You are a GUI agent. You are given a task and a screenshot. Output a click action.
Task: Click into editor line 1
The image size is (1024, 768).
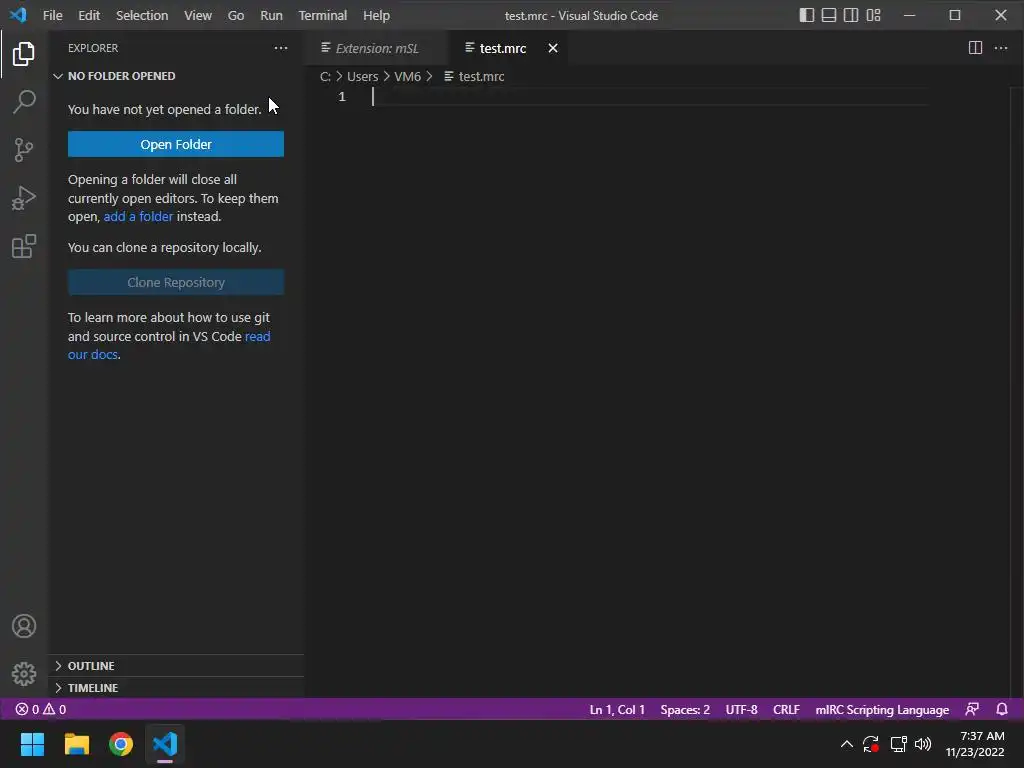coord(650,97)
